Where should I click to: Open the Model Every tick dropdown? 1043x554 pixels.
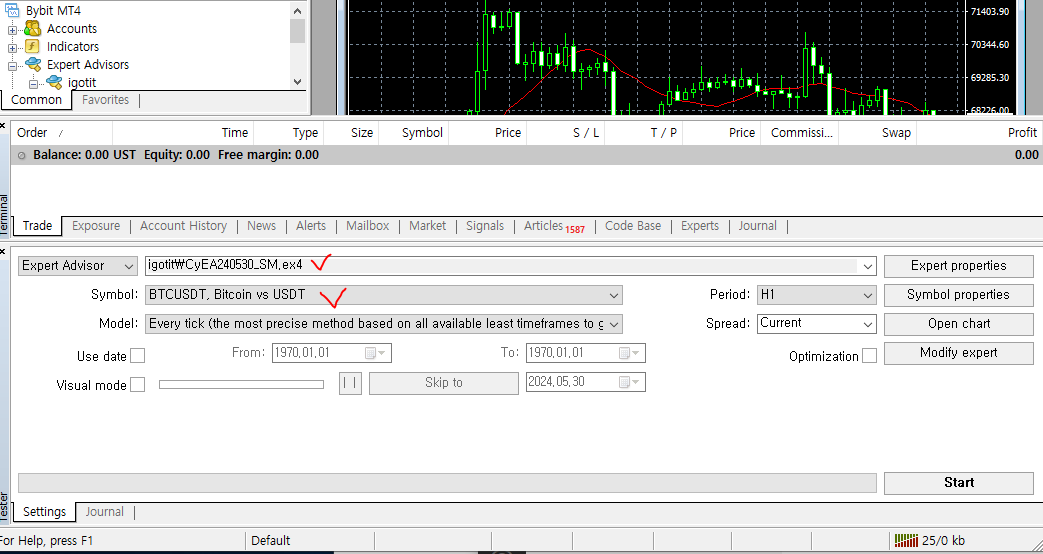tap(613, 324)
